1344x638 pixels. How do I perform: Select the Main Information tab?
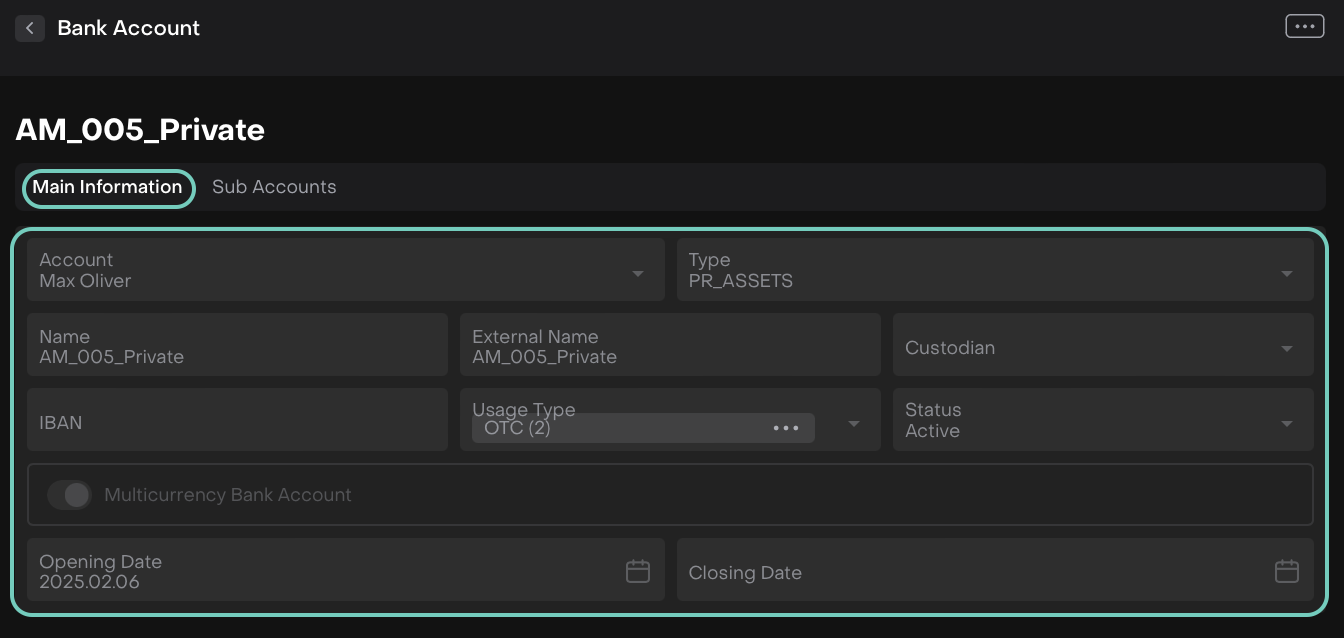[107, 187]
